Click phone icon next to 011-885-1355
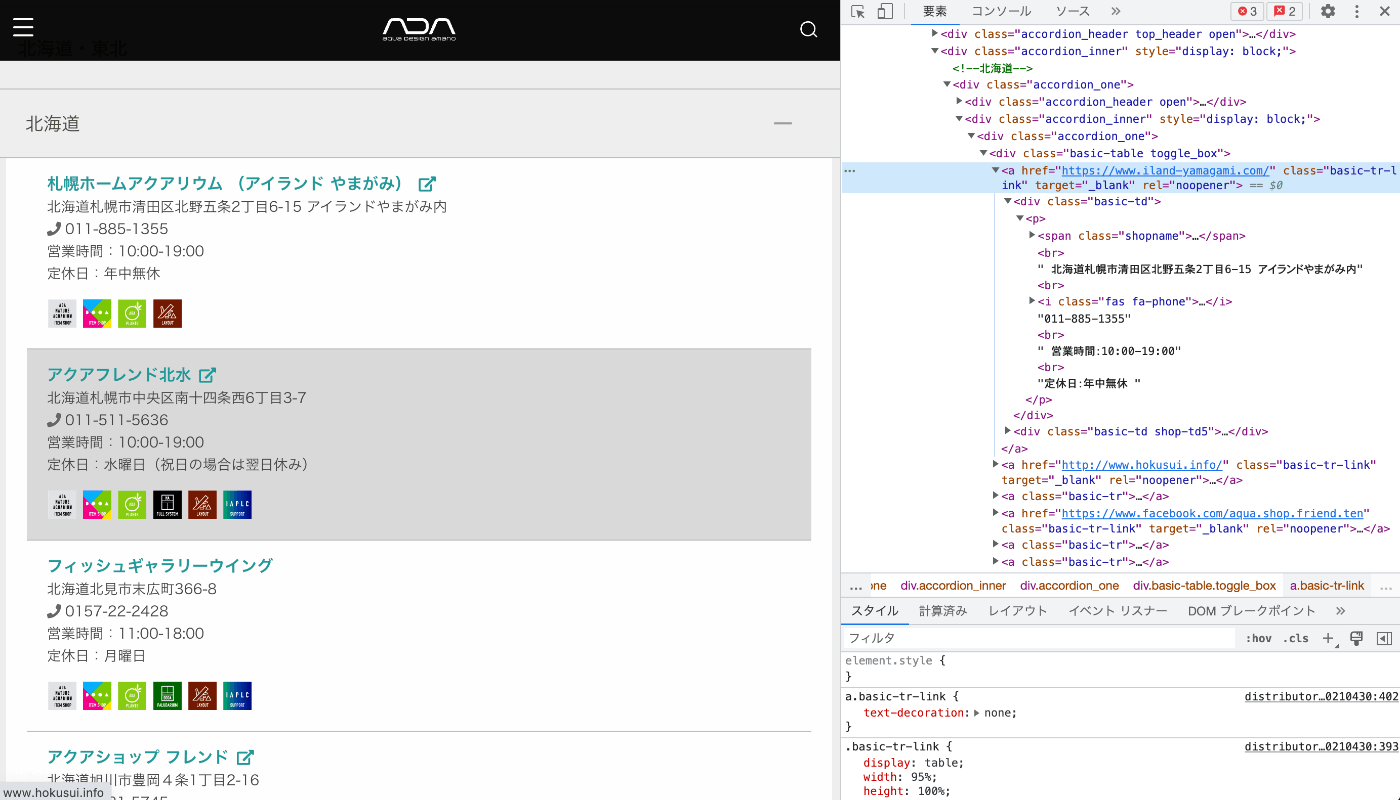 click(54, 229)
